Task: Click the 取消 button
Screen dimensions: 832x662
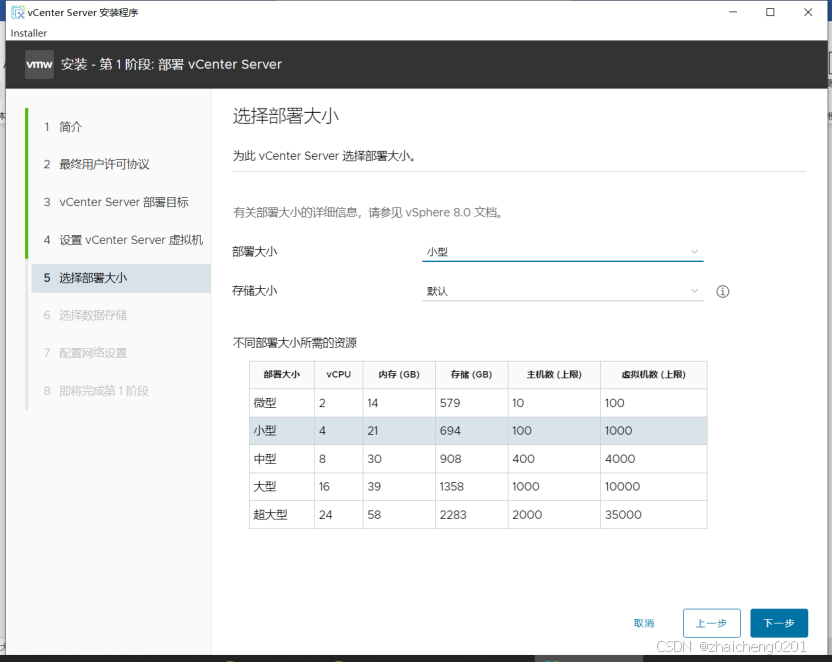Action: 644,623
